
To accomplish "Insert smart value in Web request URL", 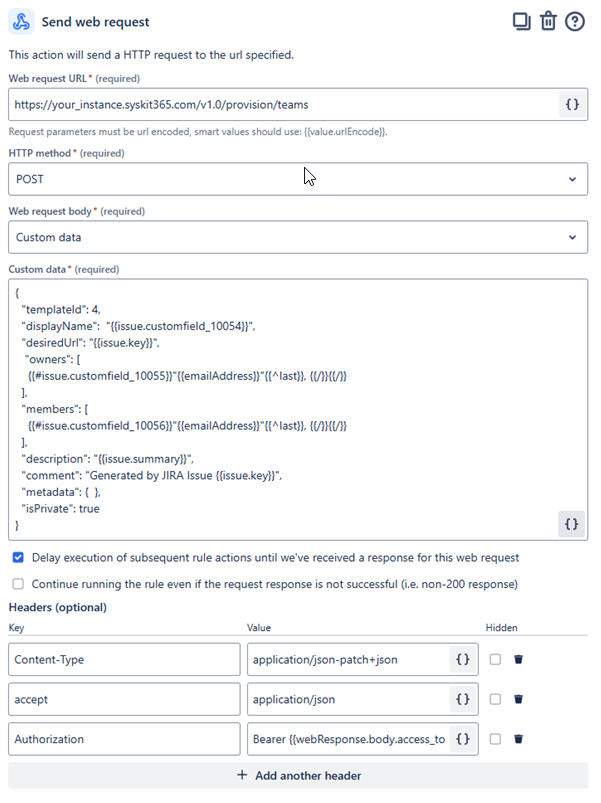I will pos(571,104).
